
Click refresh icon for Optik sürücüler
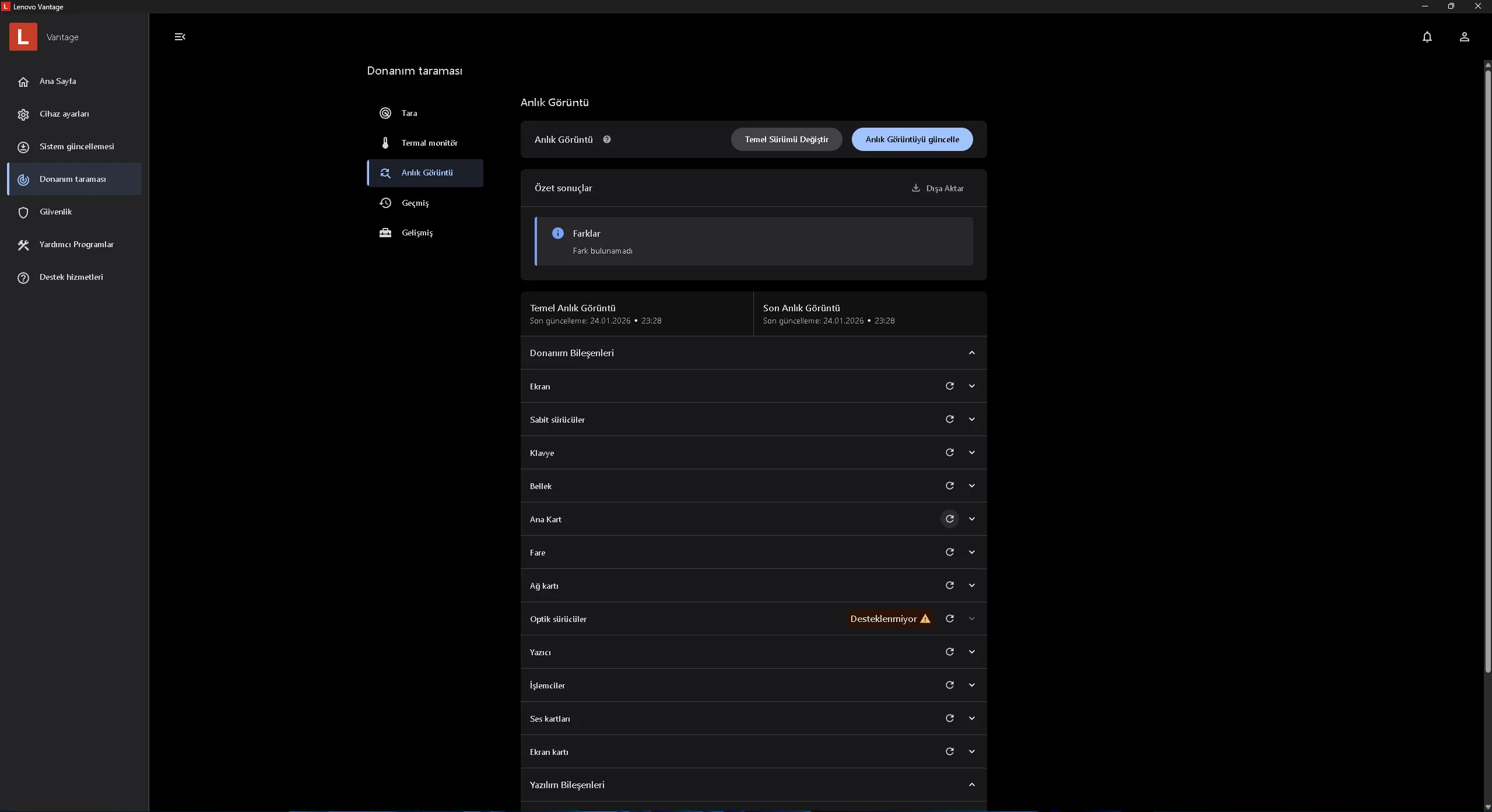pyautogui.click(x=949, y=618)
